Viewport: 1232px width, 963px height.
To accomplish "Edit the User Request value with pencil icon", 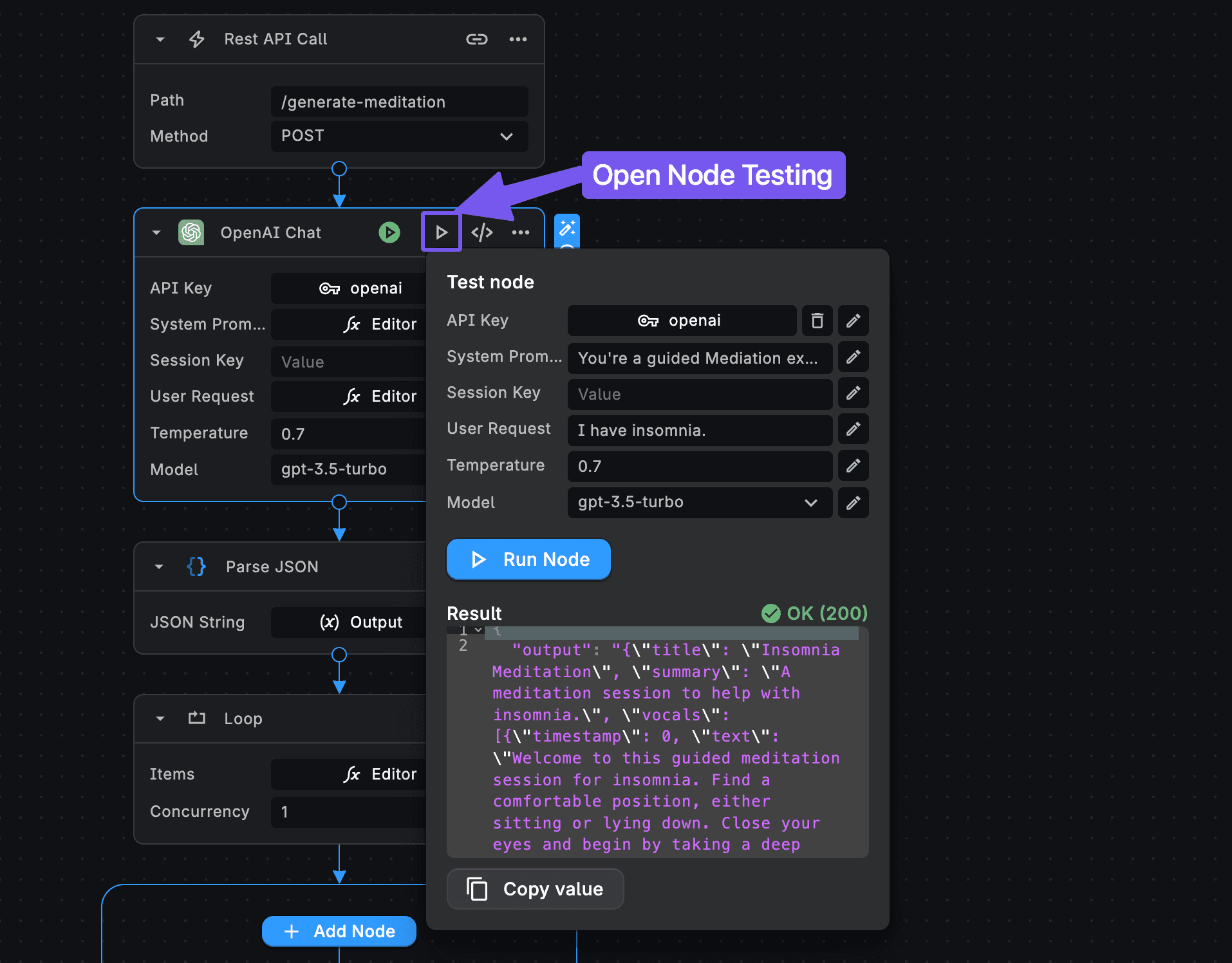I will point(853,429).
